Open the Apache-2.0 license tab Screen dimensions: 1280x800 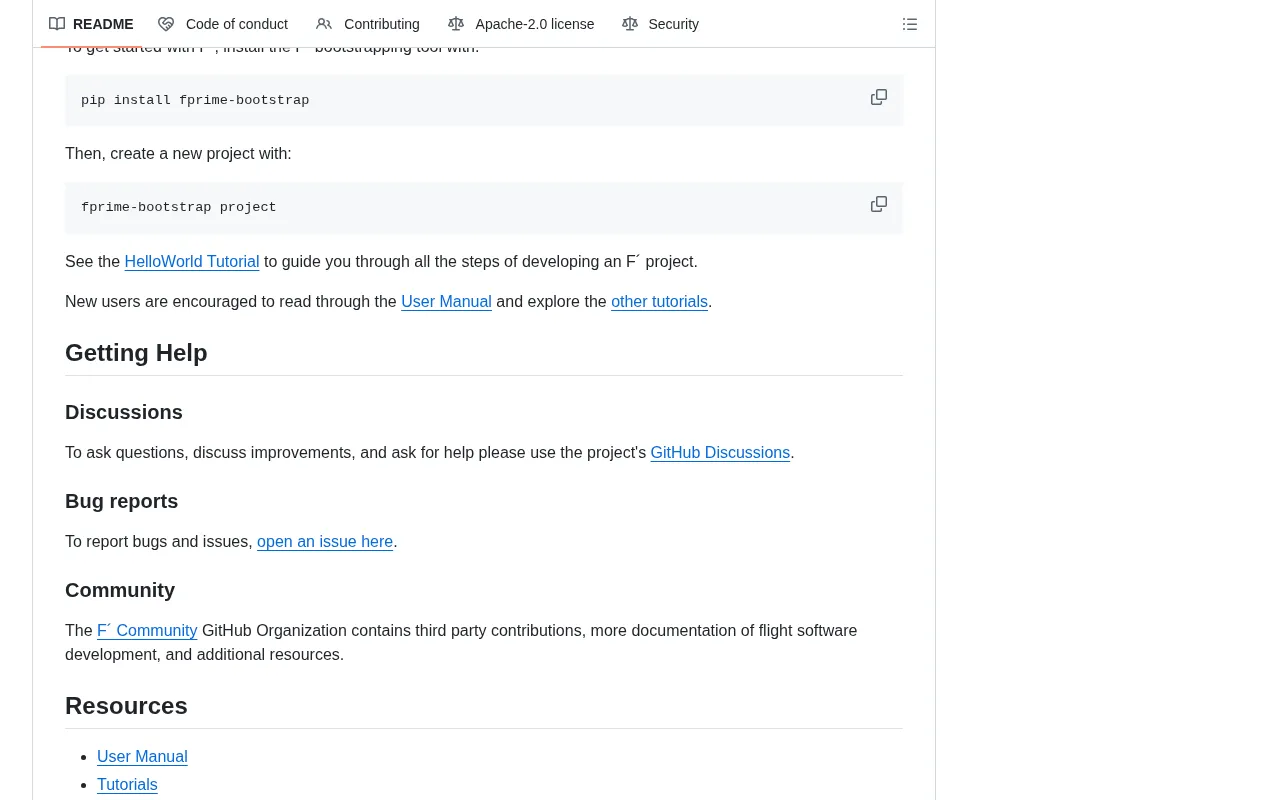tap(521, 24)
